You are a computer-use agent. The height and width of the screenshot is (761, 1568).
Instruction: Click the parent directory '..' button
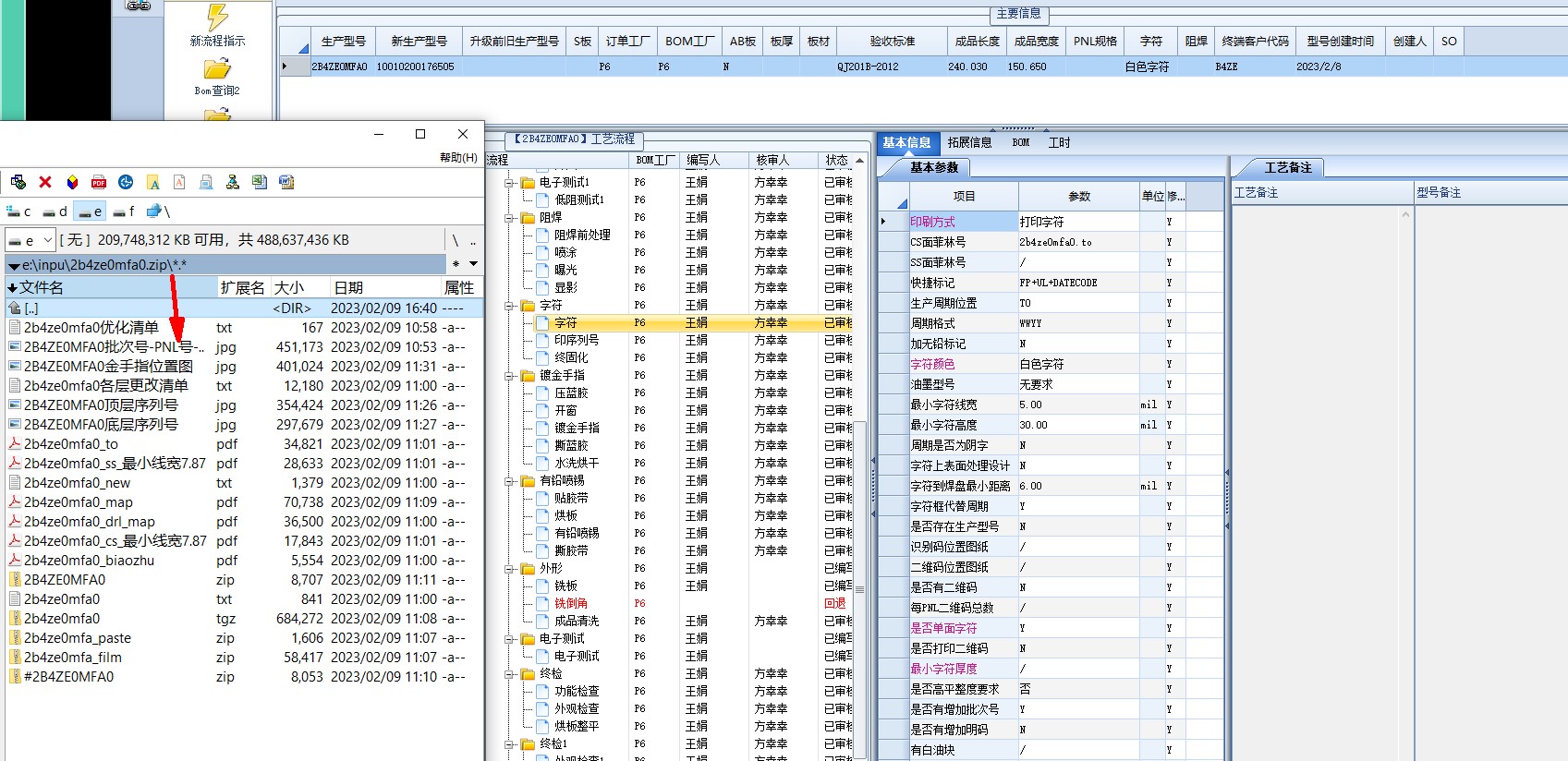point(473,240)
